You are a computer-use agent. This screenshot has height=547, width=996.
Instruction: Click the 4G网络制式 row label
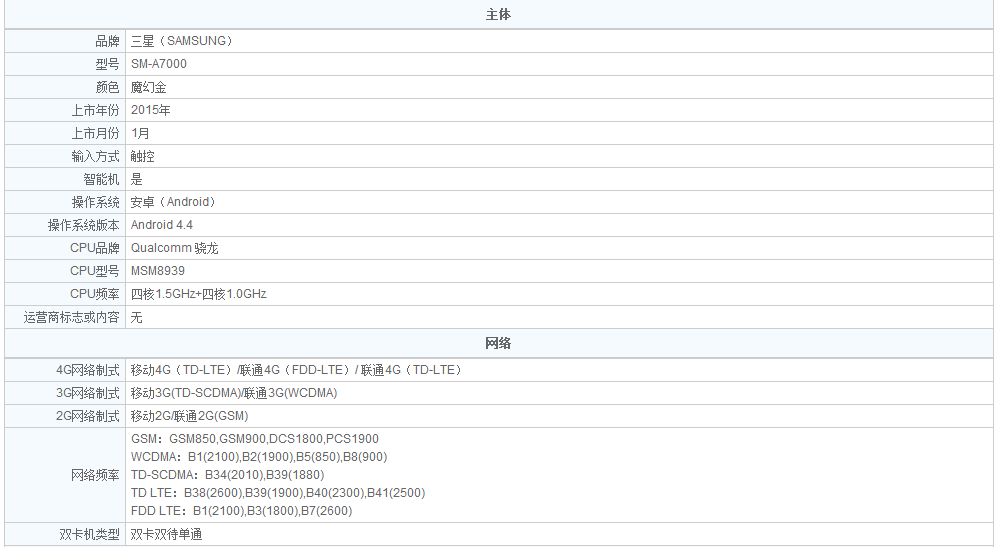tap(88, 370)
